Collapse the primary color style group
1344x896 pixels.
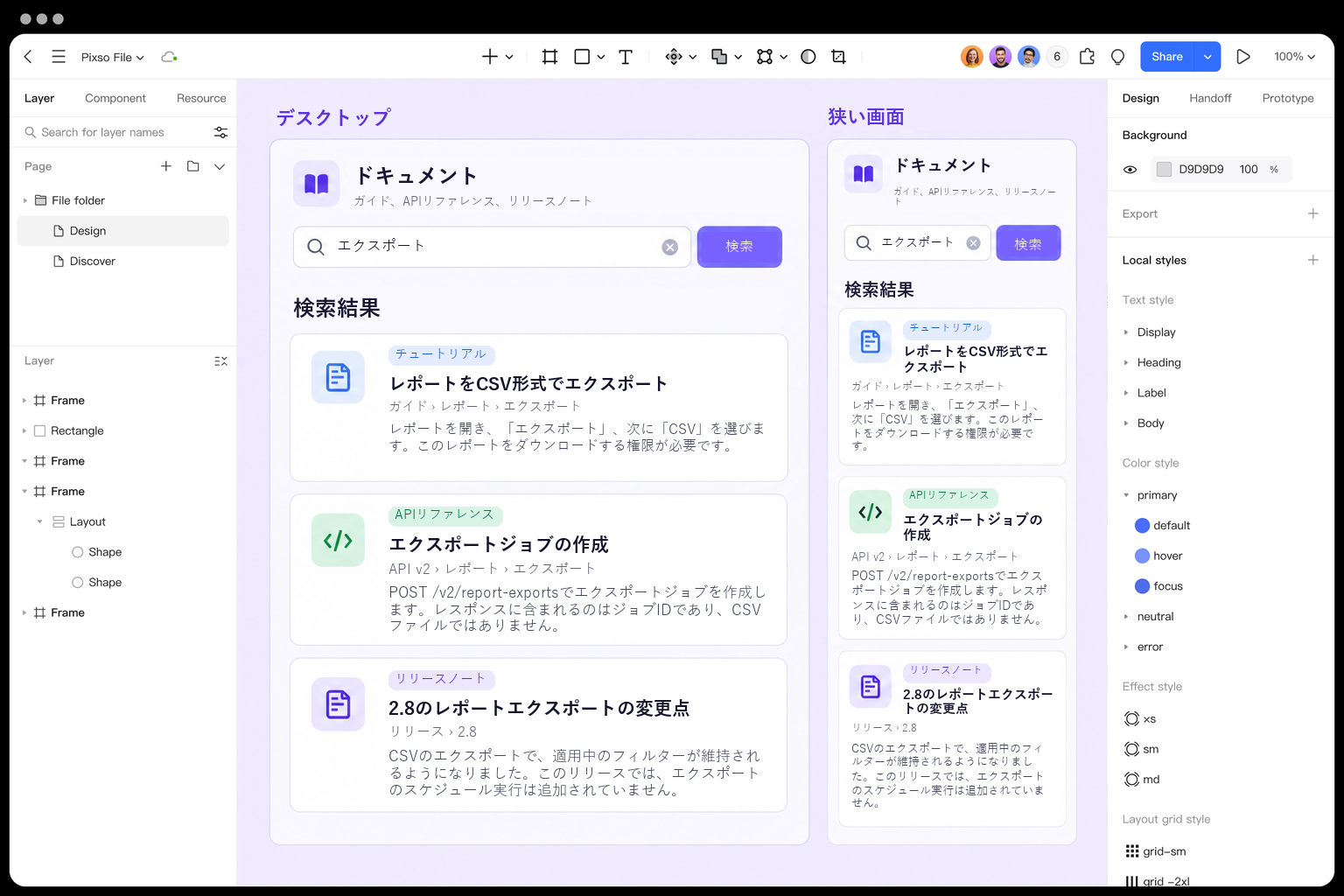1126,495
